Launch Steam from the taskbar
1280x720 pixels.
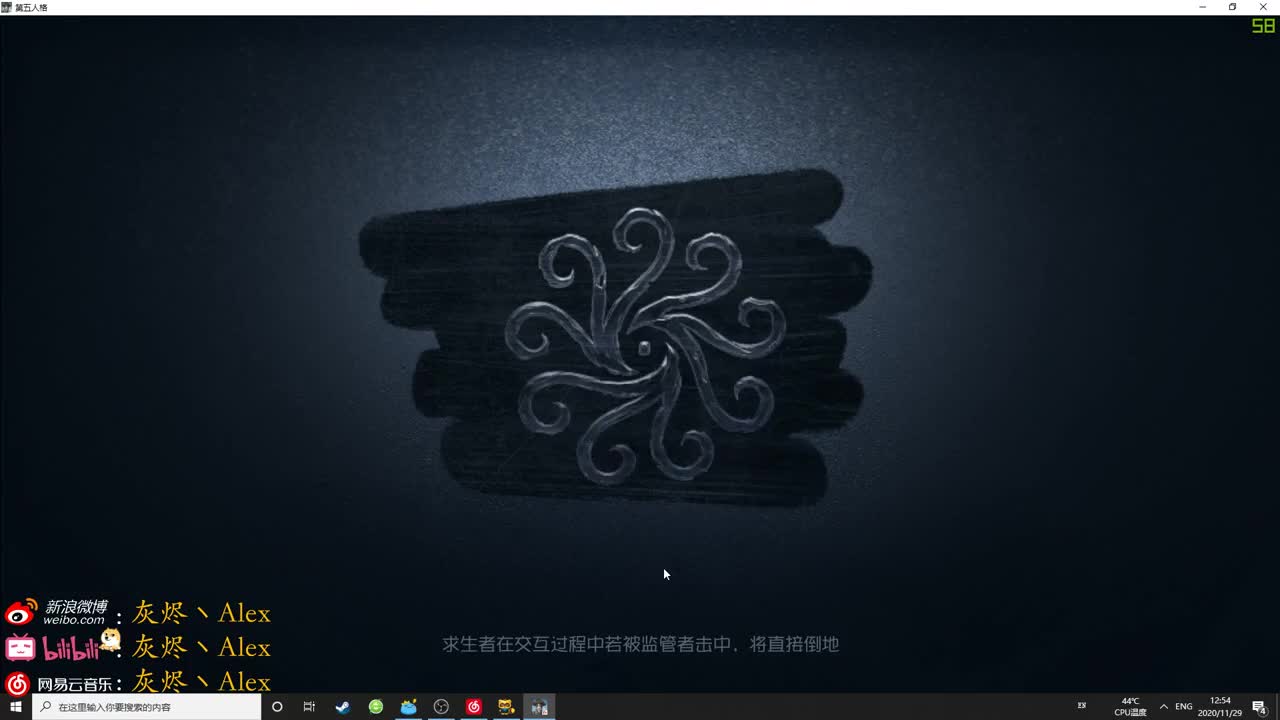pyautogui.click(x=342, y=707)
